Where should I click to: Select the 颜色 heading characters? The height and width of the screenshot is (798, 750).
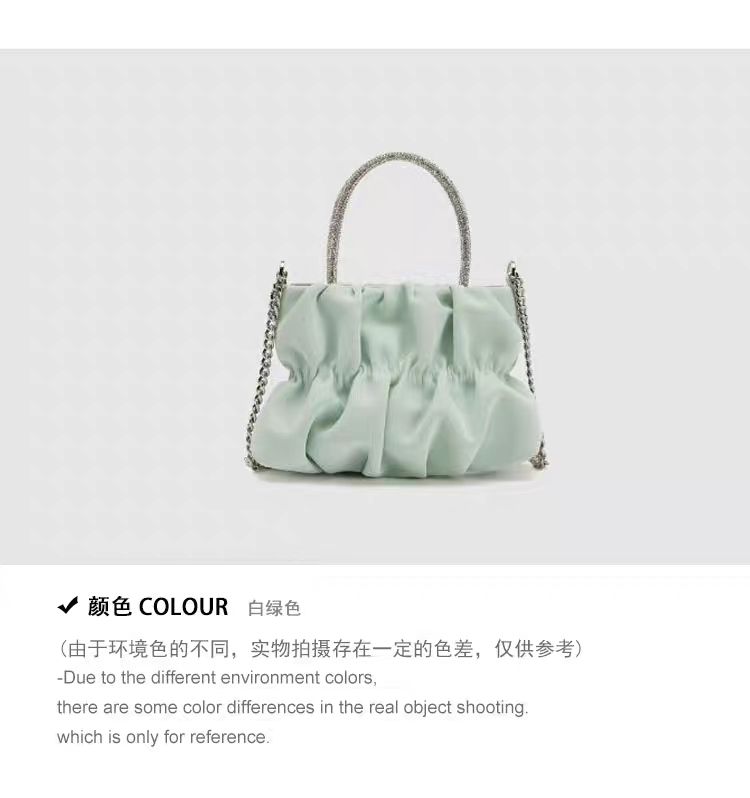coord(109,607)
